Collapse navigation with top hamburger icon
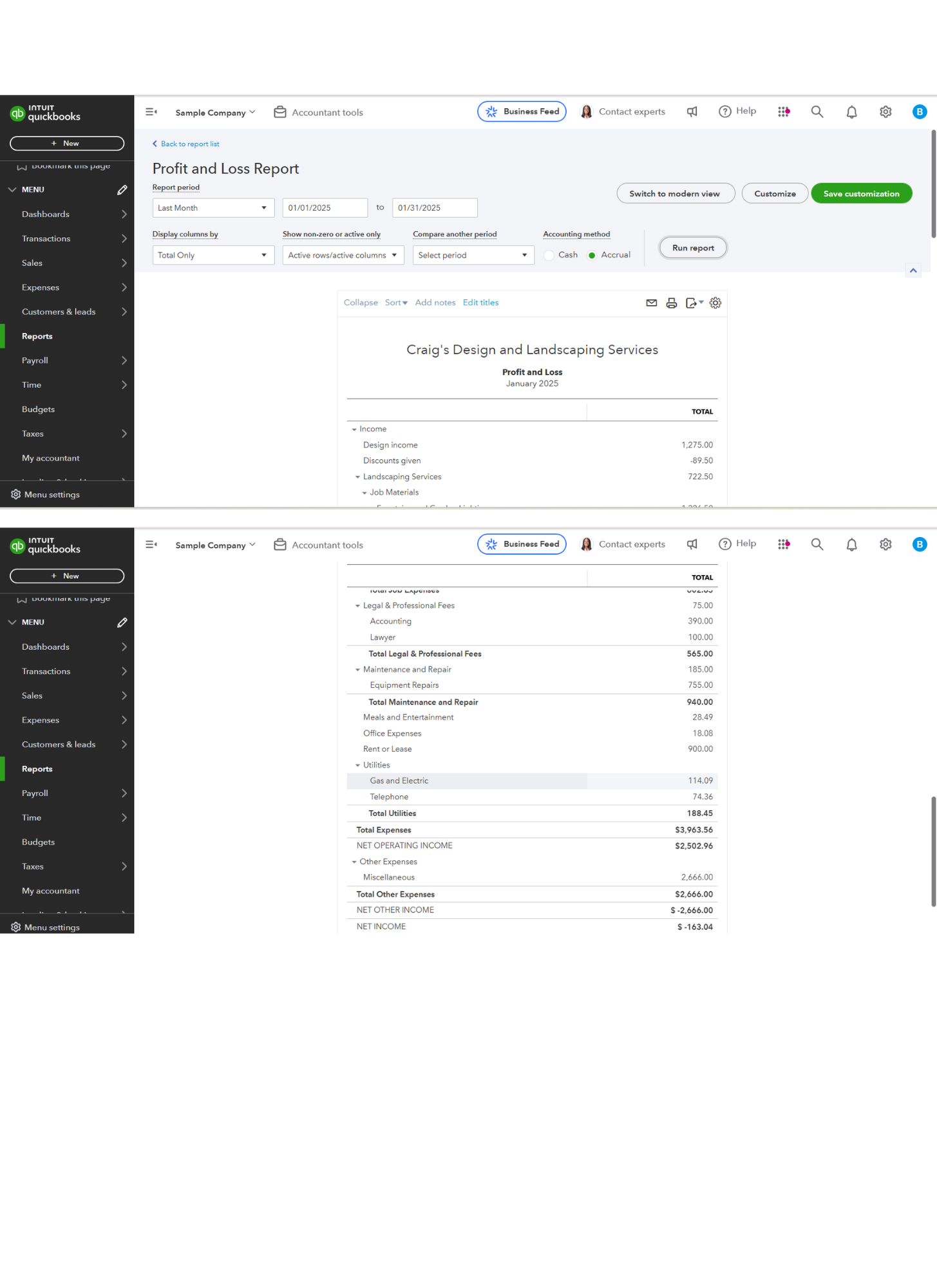This screenshot has width=937, height=1288. [151, 112]
